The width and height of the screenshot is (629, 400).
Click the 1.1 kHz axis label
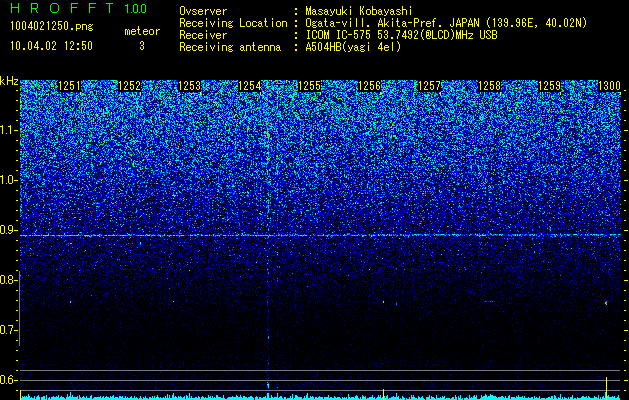(8, 130)
